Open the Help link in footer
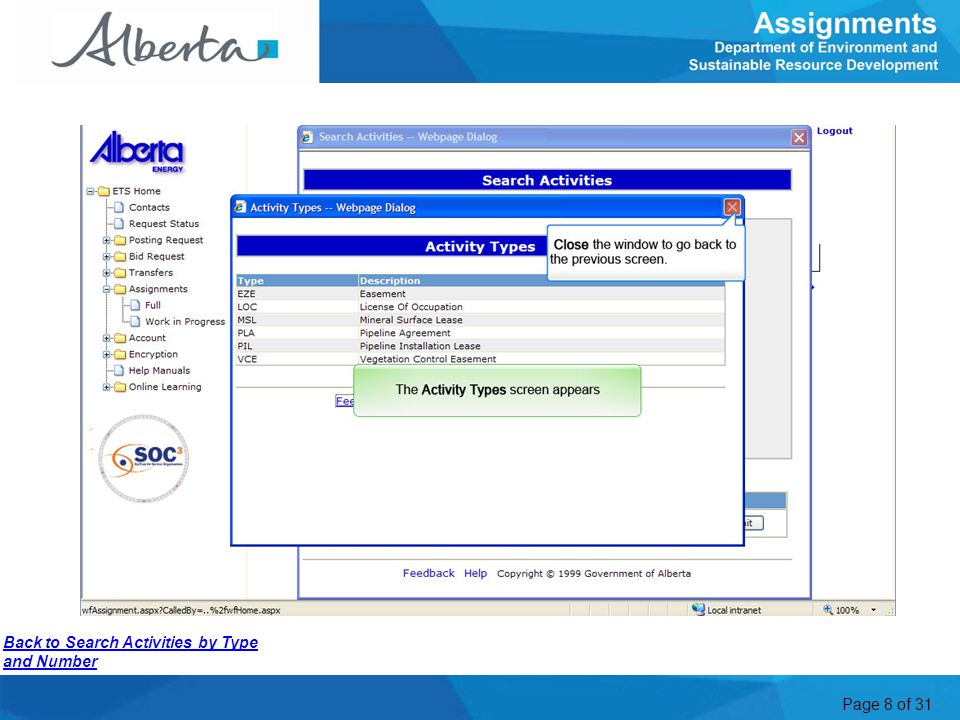Viewport: 960px width, 720px height. (x=475, y=573)
